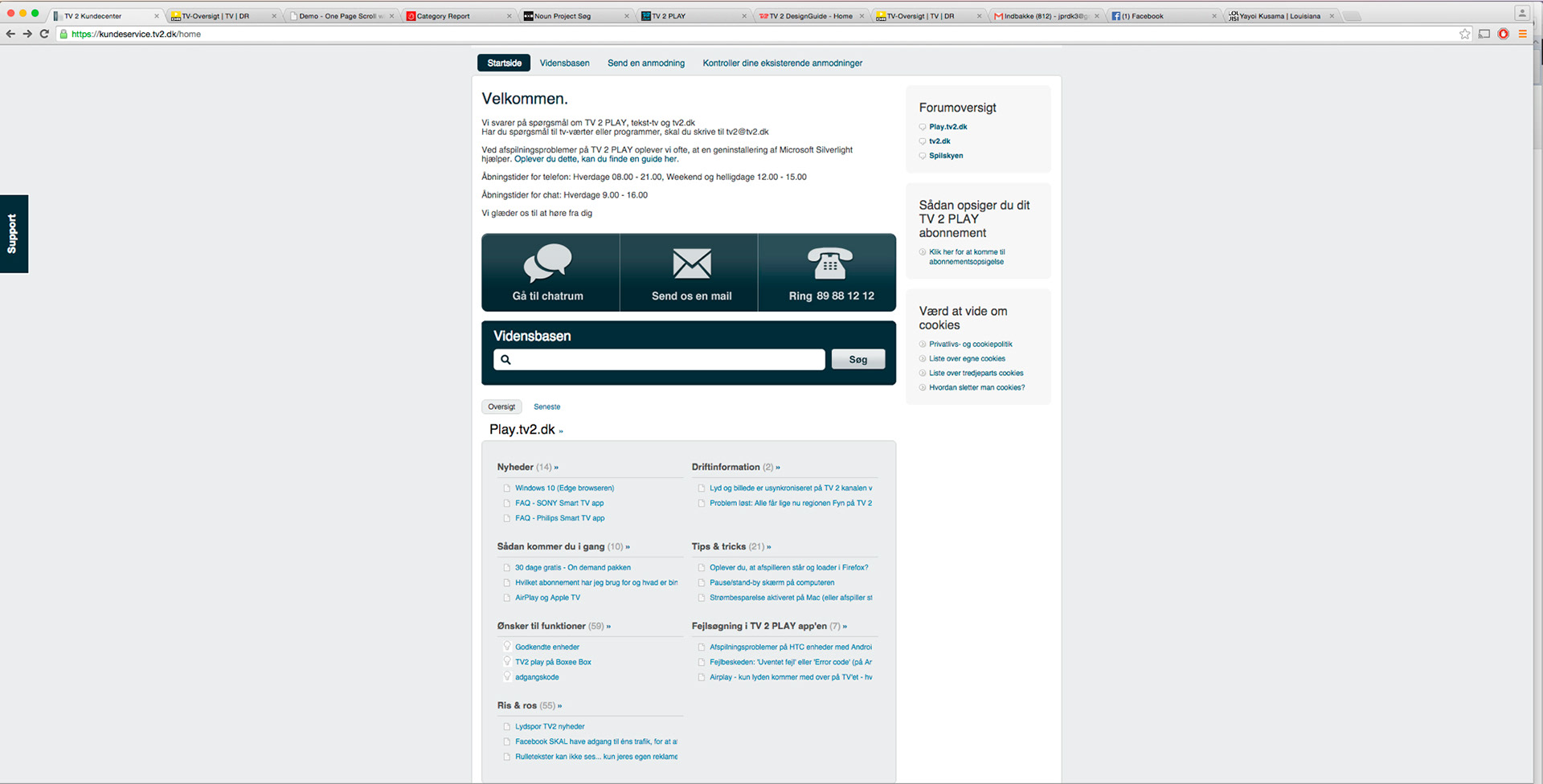Open the Support side tab

click(x=14, y=234)
